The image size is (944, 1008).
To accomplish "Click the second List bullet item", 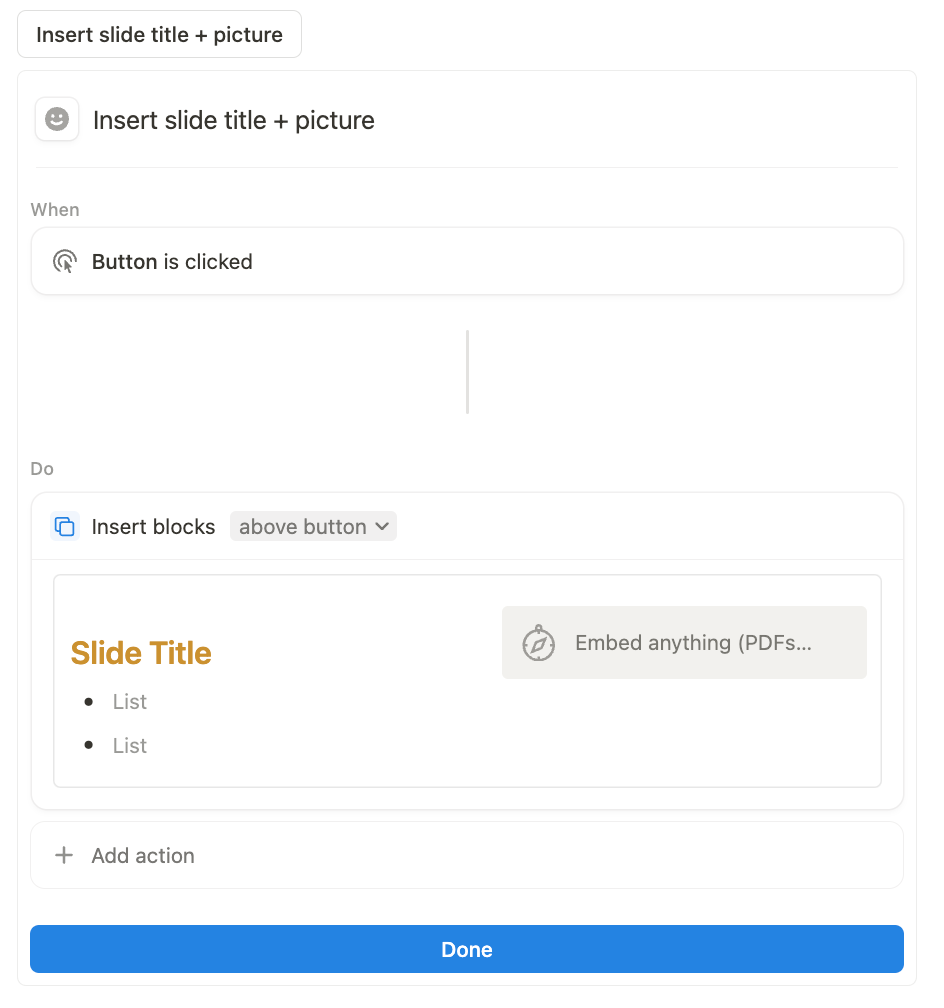I will pos(130,746).
